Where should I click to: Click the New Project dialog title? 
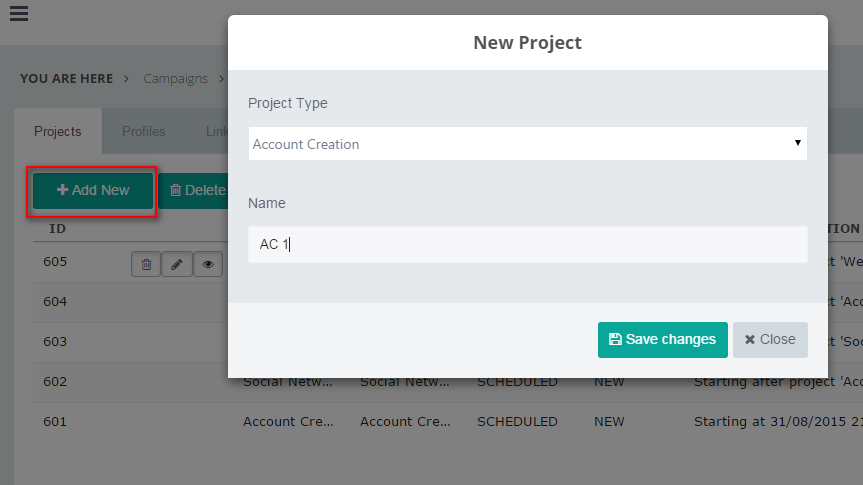[x=527, y=42]
